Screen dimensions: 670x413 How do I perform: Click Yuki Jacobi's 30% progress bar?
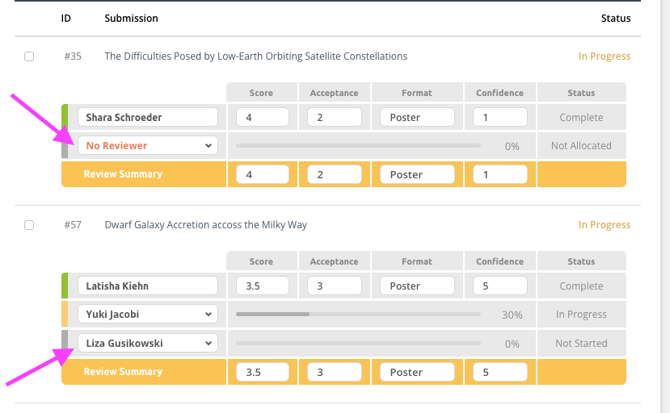pos(357,314)
